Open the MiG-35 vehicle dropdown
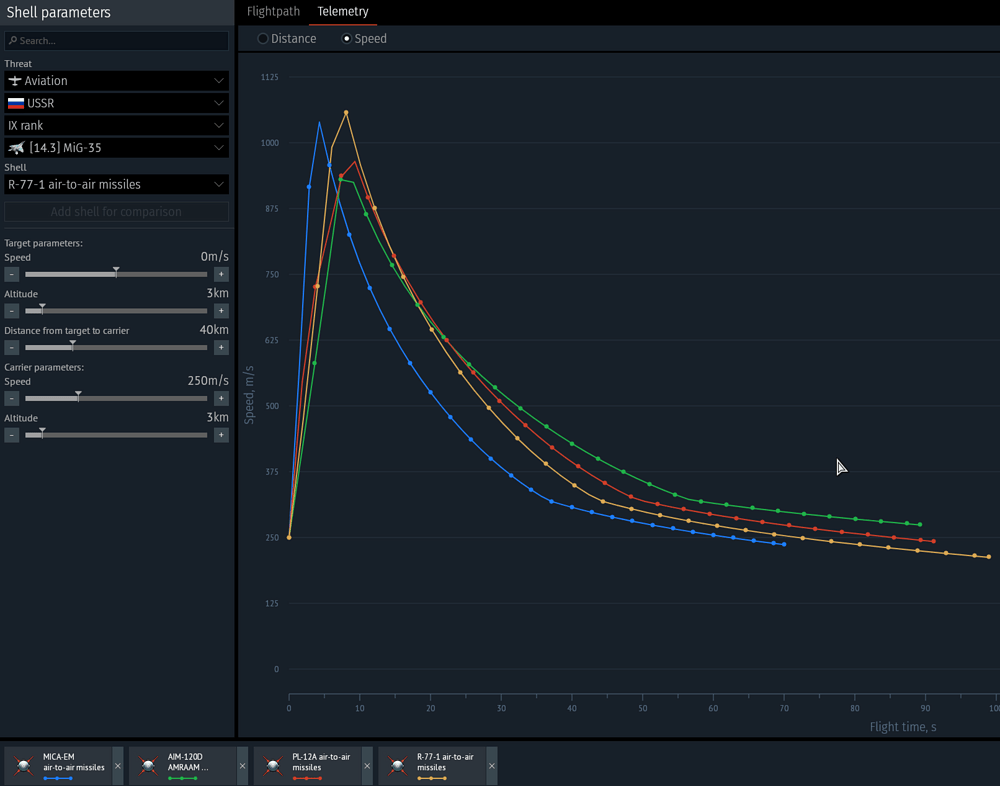The height and width of the screenshot is (786, 1000). (x=117, y=148)
